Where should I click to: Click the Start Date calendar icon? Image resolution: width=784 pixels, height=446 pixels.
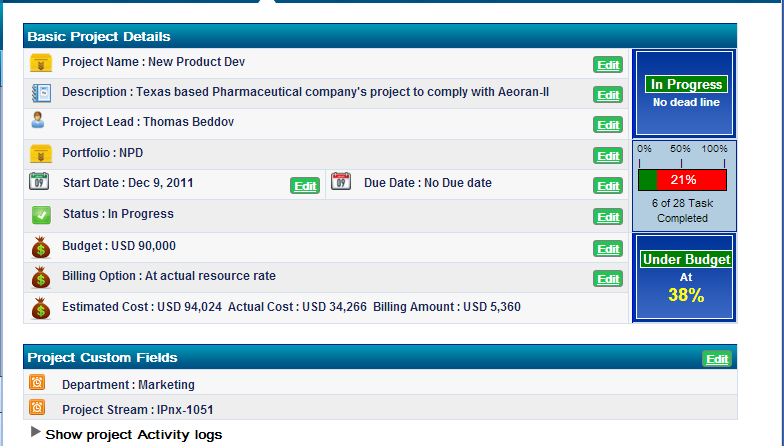coord(39,182)
